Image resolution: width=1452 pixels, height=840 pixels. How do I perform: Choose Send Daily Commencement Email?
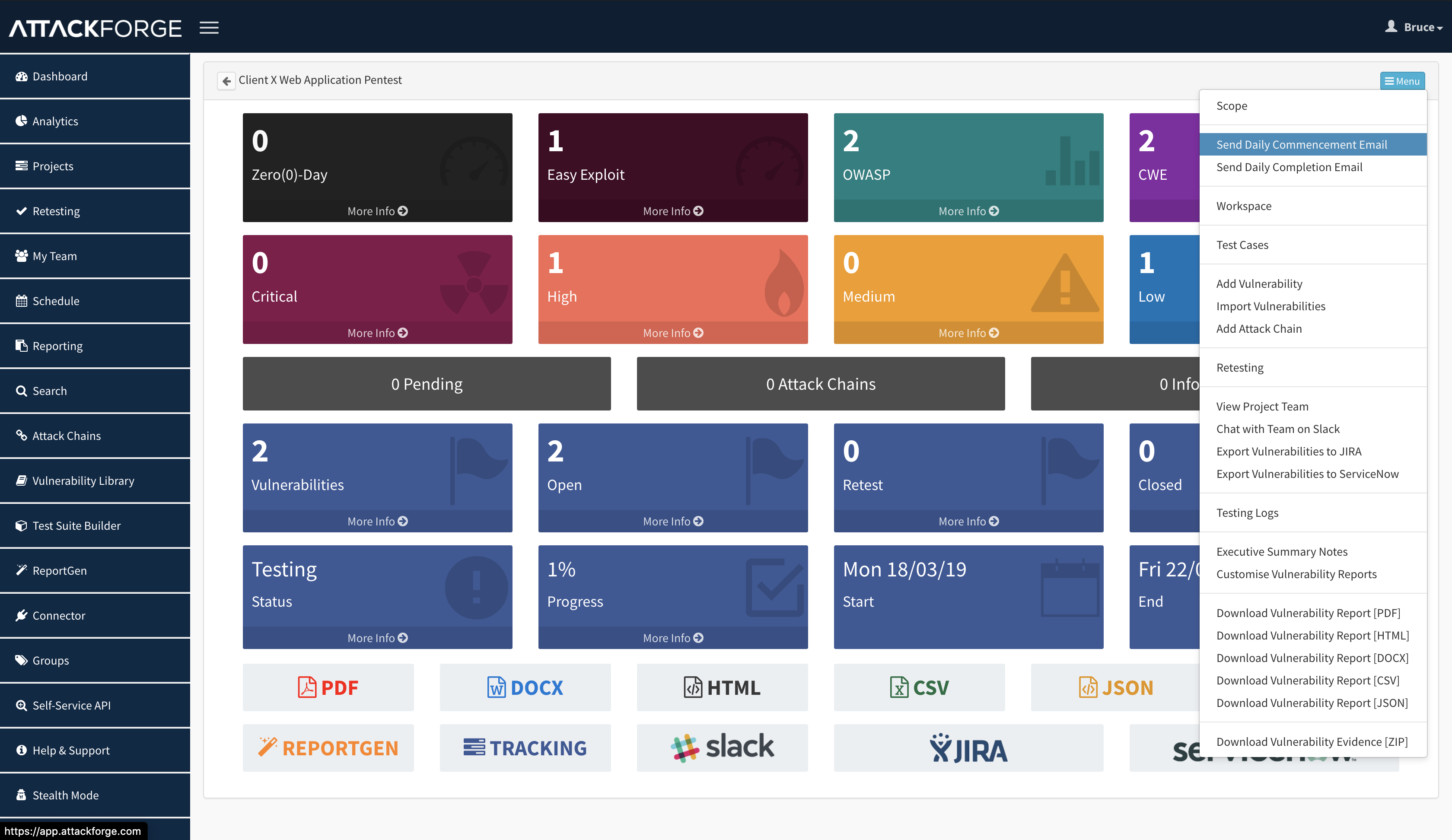(x=1312, y=144)
